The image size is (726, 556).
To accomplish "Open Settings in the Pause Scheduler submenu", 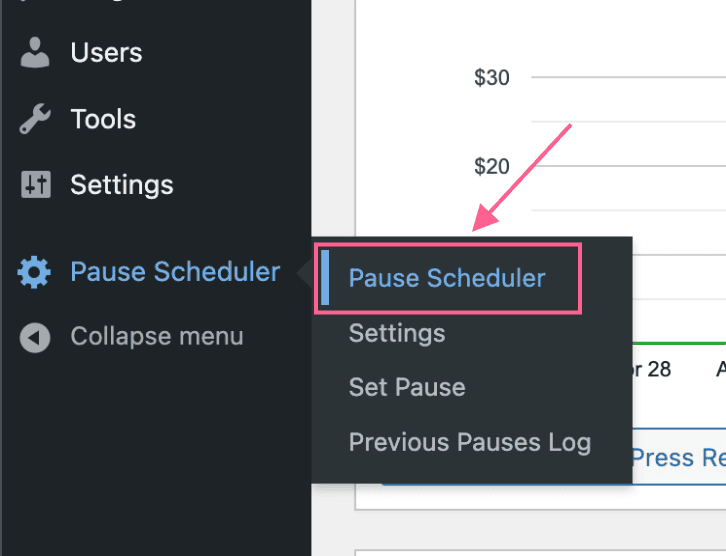I will (397, 333).
